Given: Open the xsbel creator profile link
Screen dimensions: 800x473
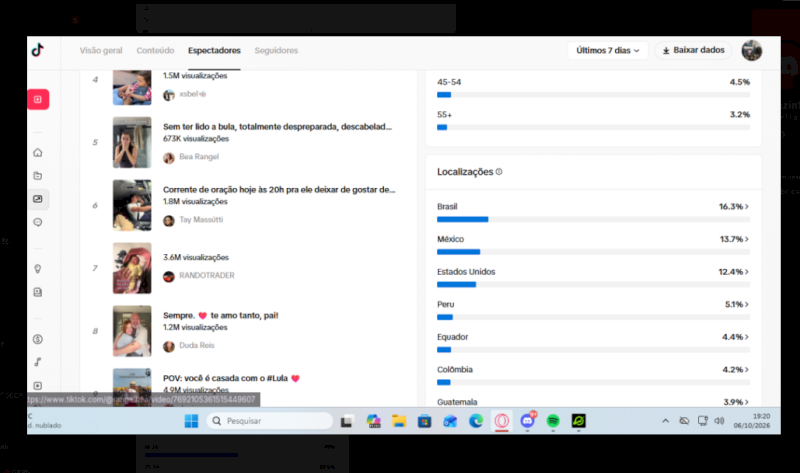Looking at the screenshot, I should point(185,94).
